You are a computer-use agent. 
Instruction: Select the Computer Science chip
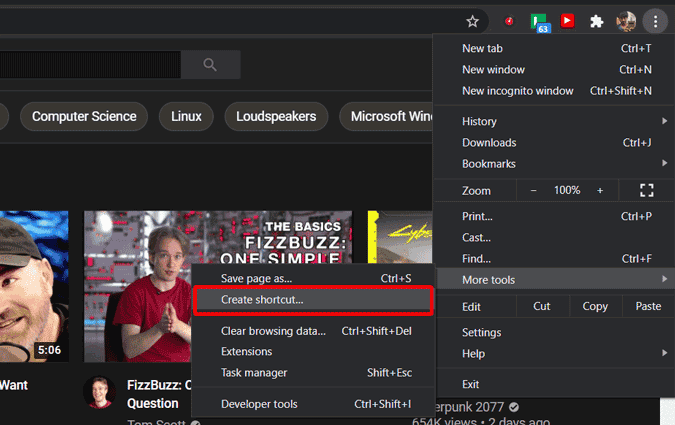pos(84,116)
